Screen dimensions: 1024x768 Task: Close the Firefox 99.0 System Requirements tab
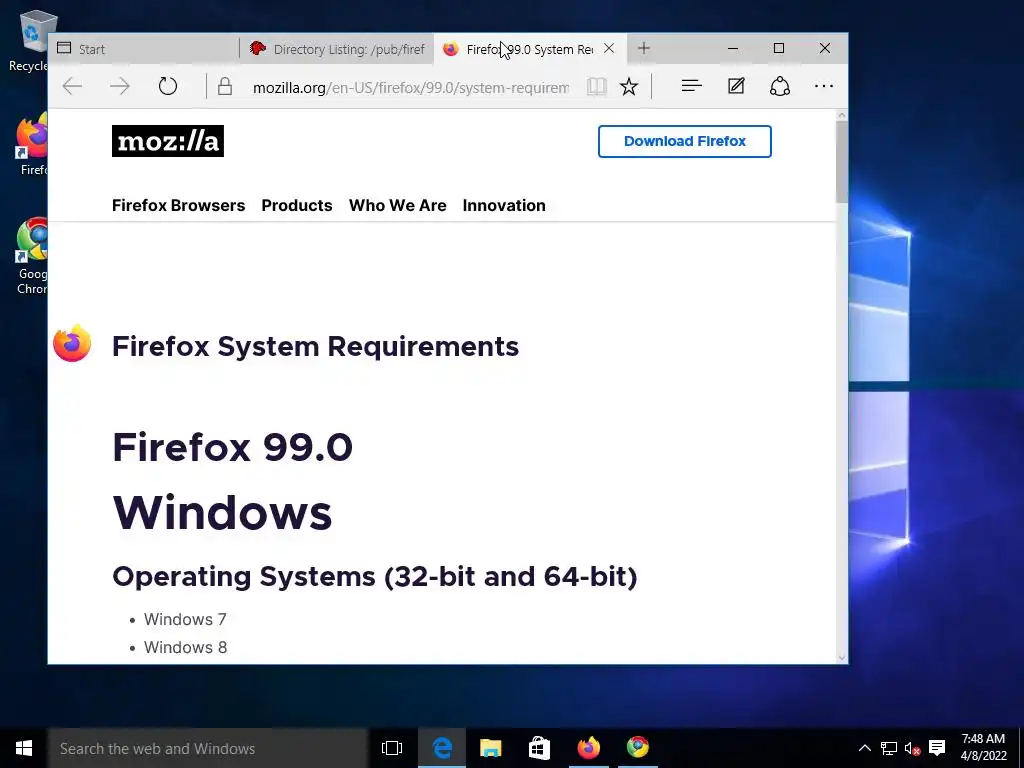609,48
